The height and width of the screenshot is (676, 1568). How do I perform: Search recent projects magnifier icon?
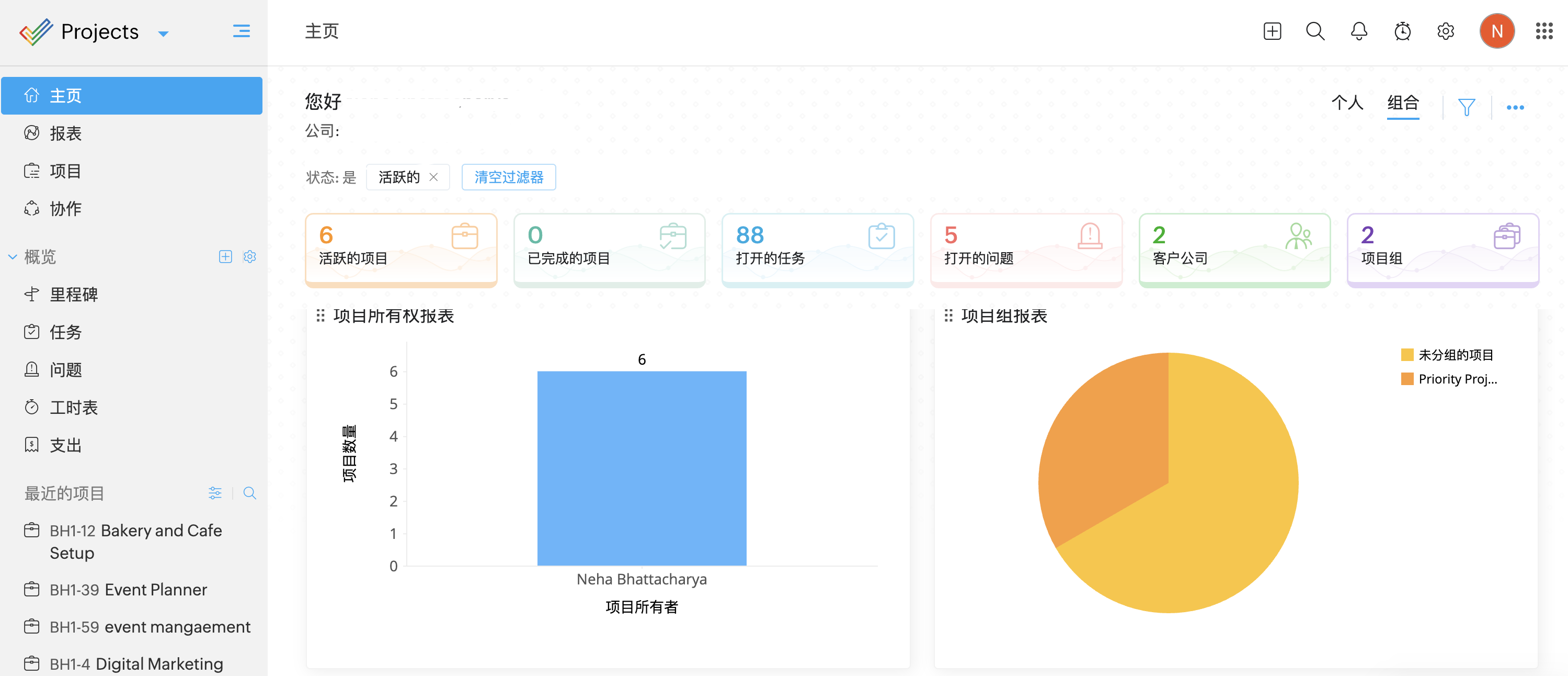pos(249,493)
